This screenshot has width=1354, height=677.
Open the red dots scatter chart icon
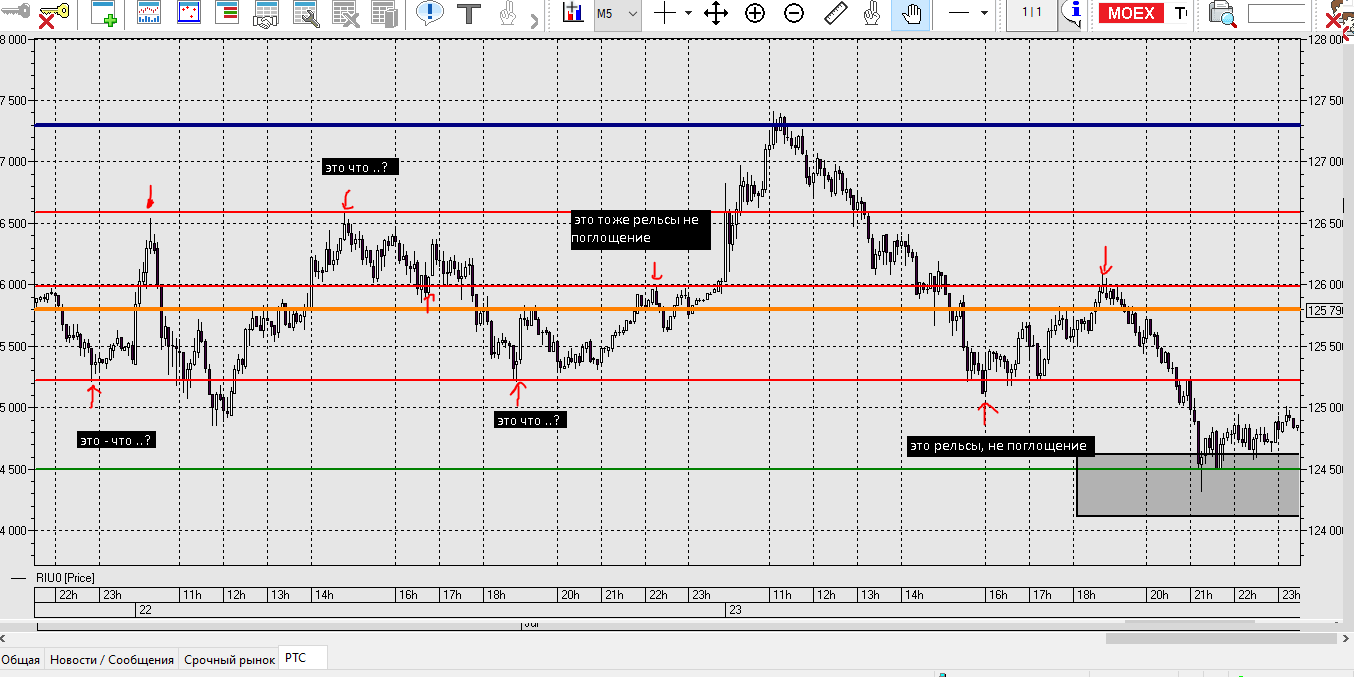point(189,14)
